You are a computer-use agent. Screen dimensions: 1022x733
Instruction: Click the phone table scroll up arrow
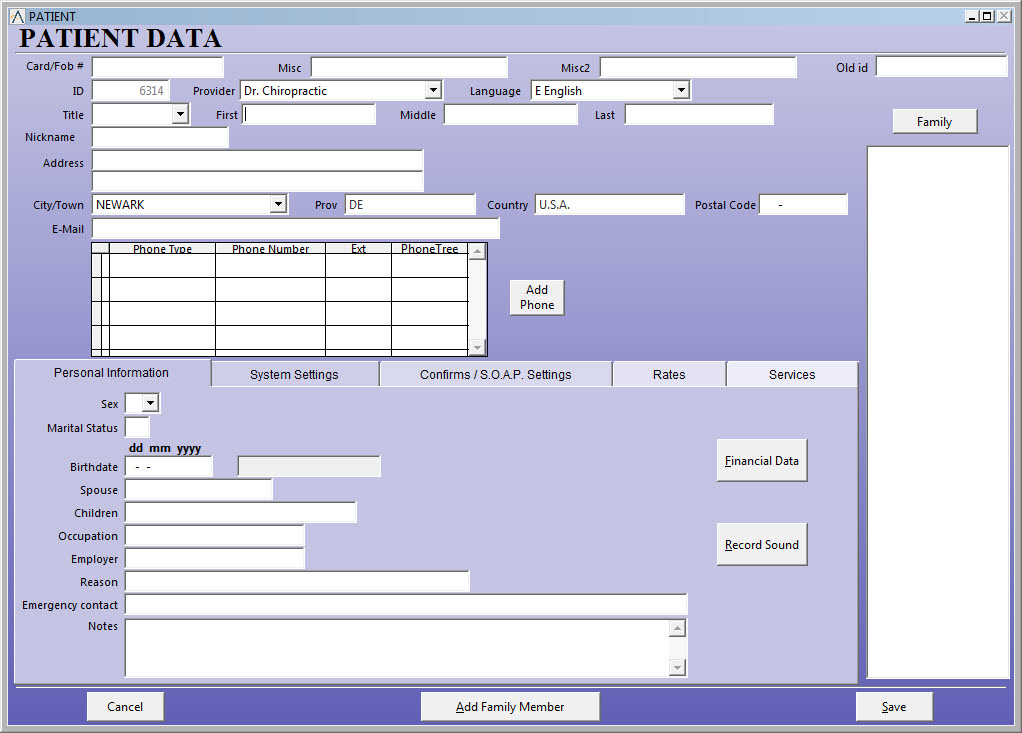click(478, 252)
